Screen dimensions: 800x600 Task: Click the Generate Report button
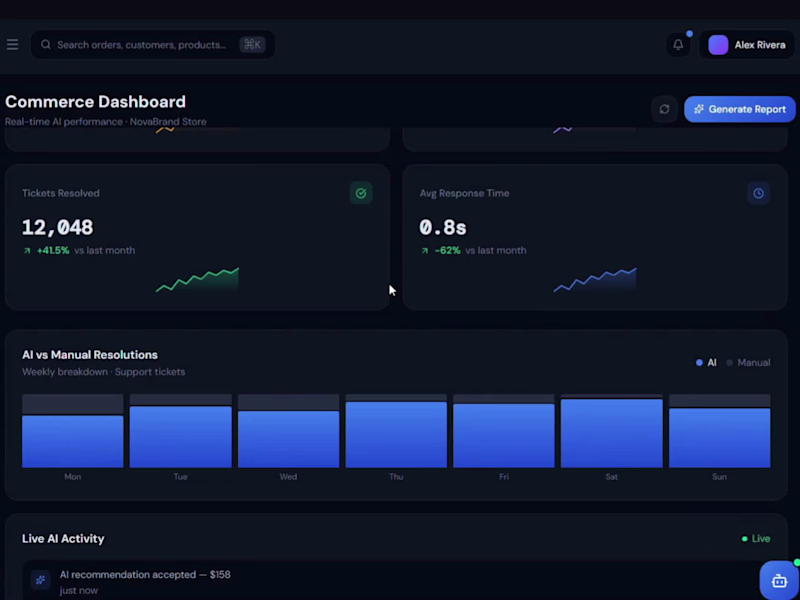click(739, 109)
